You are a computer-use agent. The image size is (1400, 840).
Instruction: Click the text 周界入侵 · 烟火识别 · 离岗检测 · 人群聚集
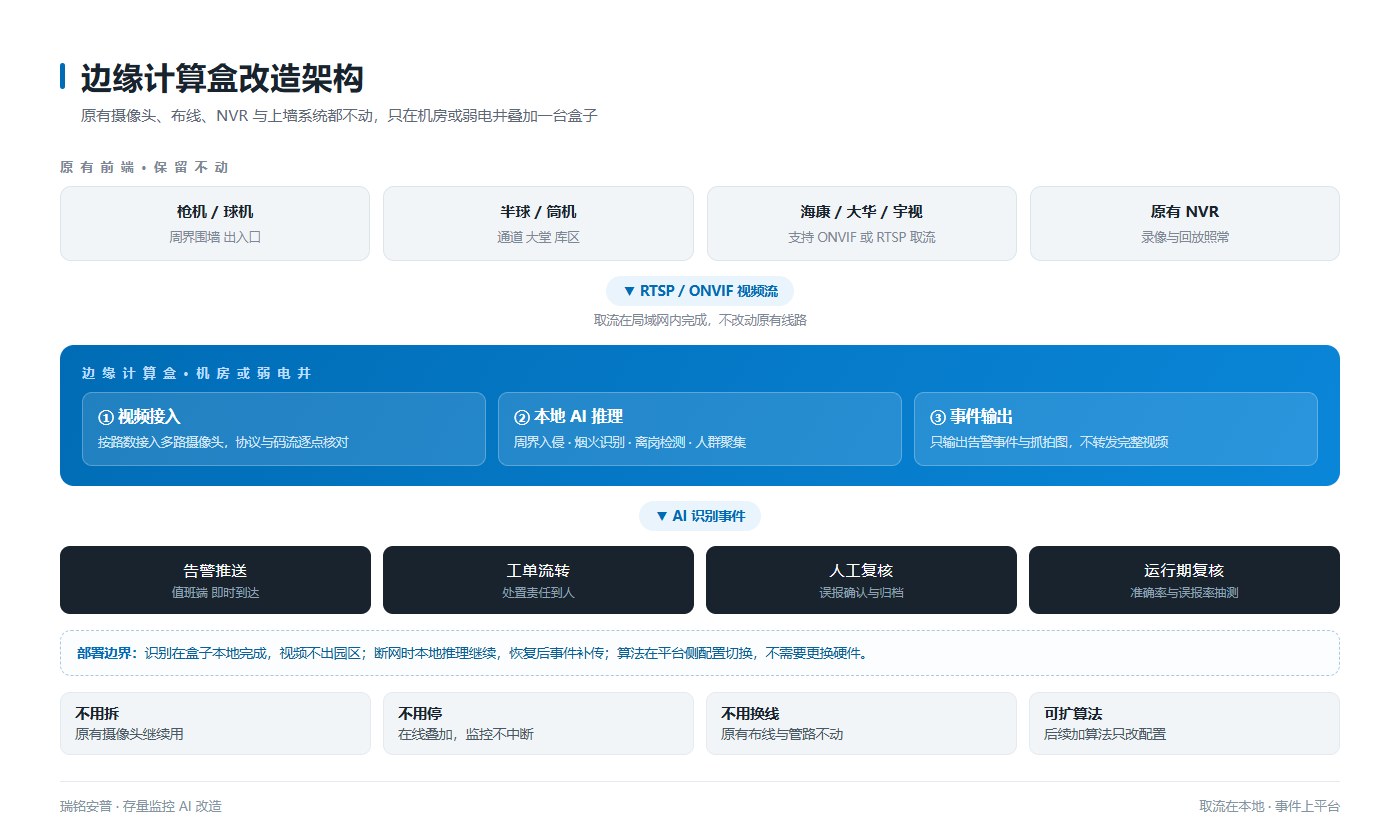coord(630,442)
